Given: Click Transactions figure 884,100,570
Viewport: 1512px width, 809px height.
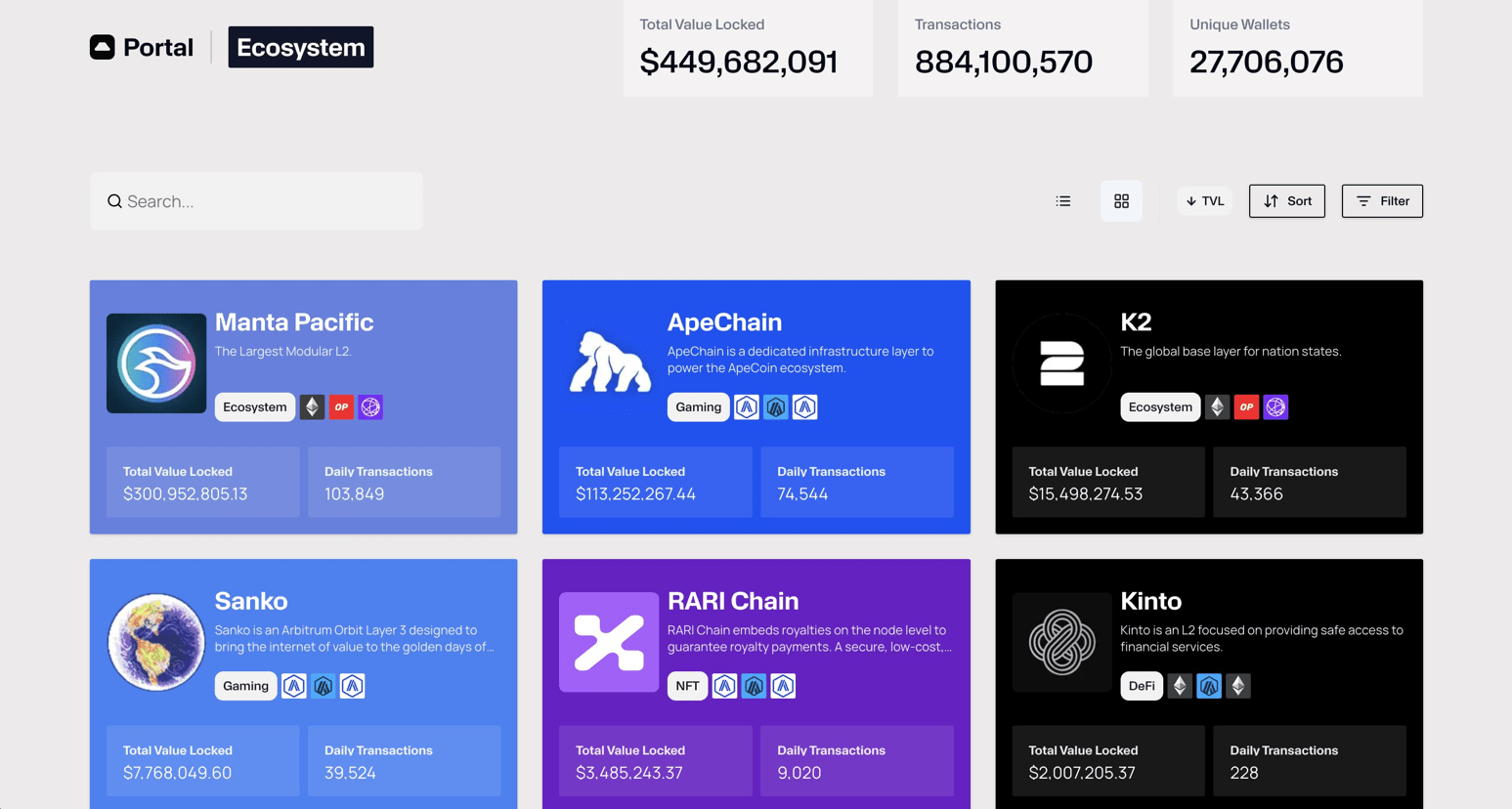Looking at the screenshot, I should coord(1003,62).
